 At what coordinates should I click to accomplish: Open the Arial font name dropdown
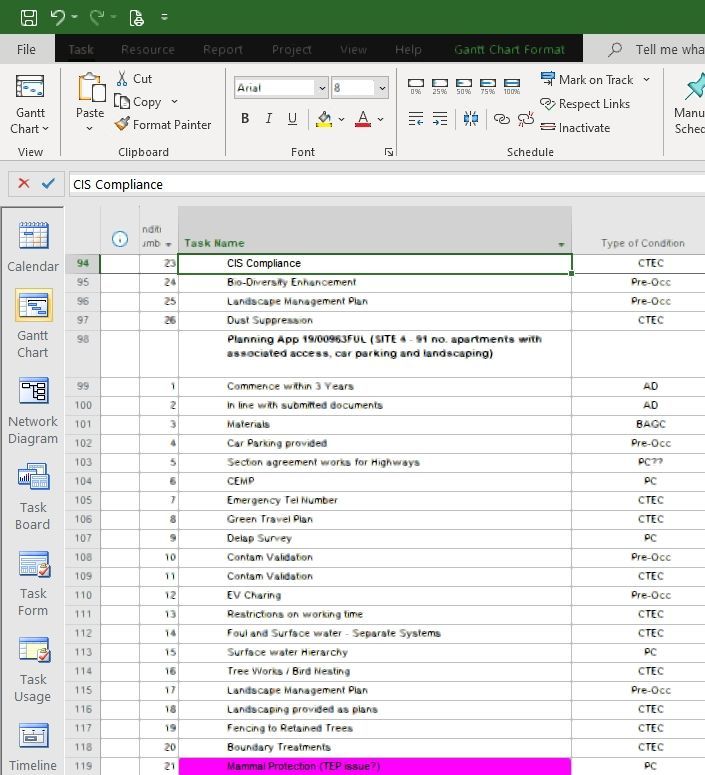[x=322, y=88]
